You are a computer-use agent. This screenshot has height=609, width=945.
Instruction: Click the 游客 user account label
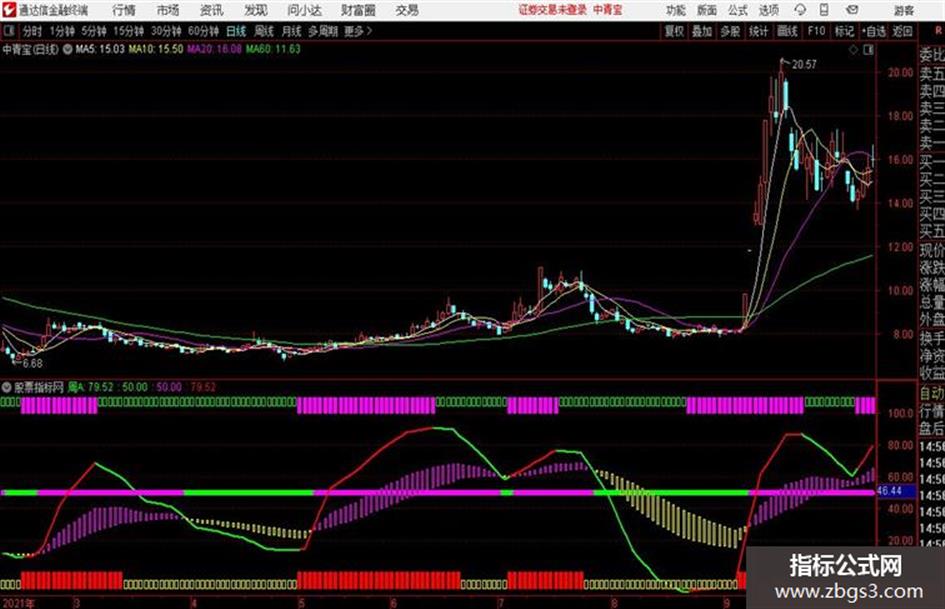click(903, 10)
